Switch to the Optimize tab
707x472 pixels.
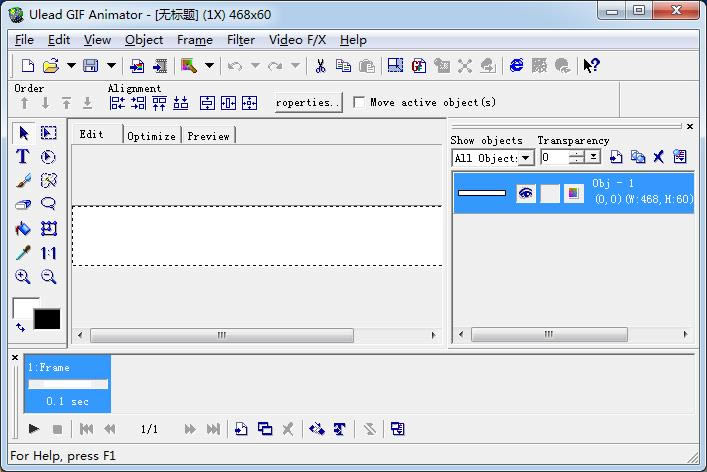pyautogui.click(x=152, y=136)
